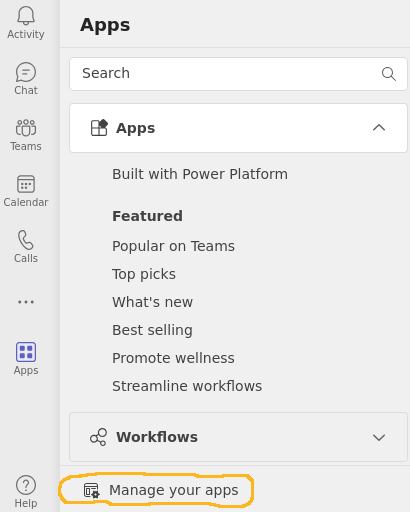Select Best selling category
The height and width of the screenshot is (512, 410).
(x=152, y=330)
